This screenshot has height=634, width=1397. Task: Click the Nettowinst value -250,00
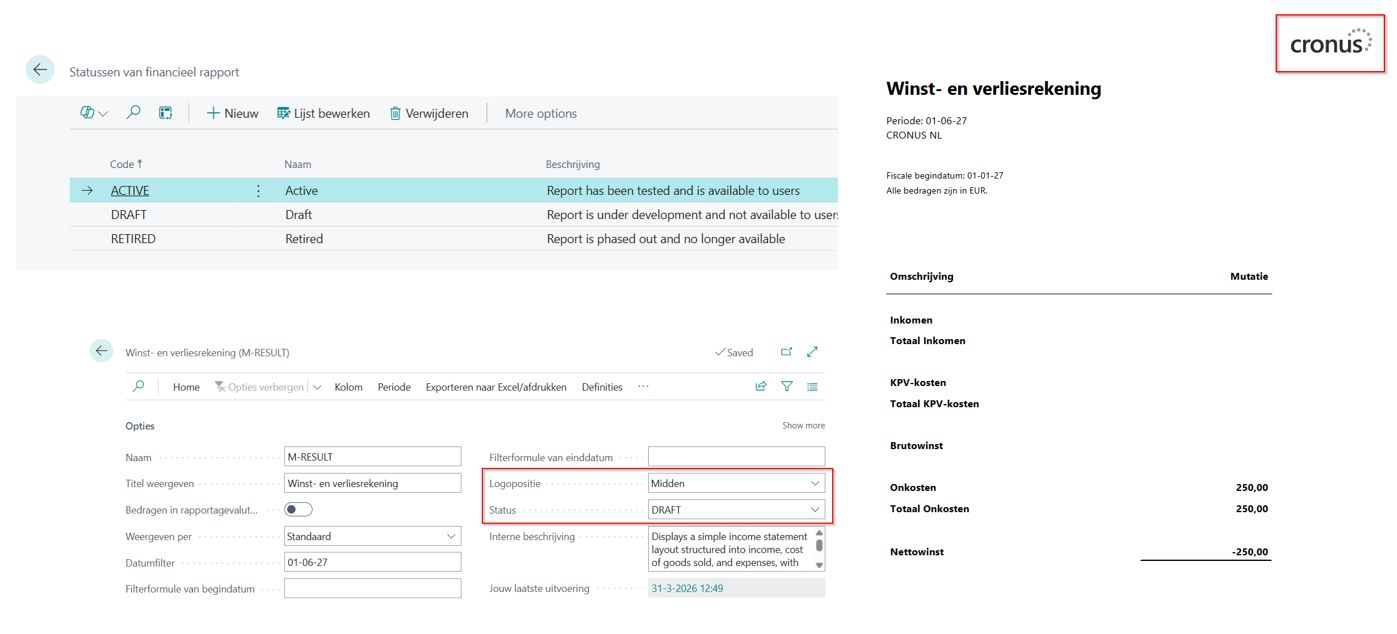coord(1249,552)
